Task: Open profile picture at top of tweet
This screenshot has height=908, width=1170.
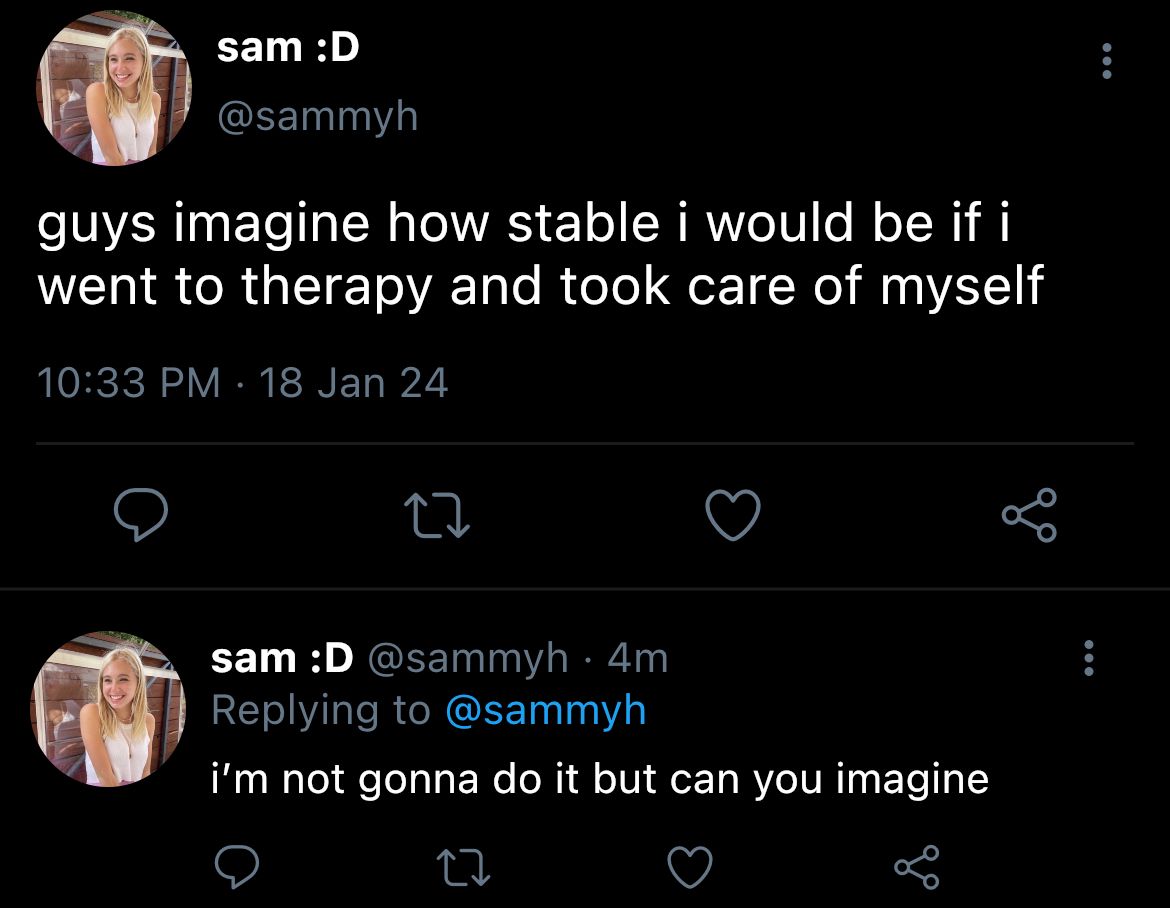Action: [113, 88]
